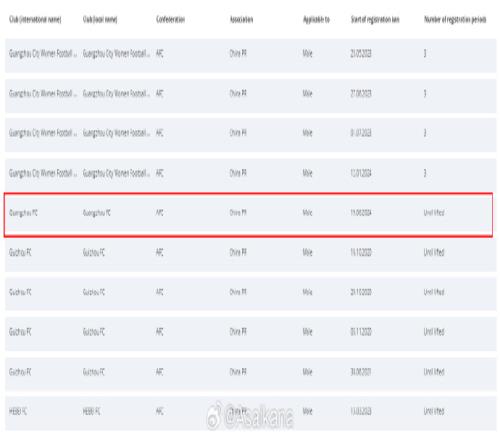The height and width of the screenshot is (440, 500).
Task: Click the 11.10.2020 ban start date
Action: pos(361,252)
